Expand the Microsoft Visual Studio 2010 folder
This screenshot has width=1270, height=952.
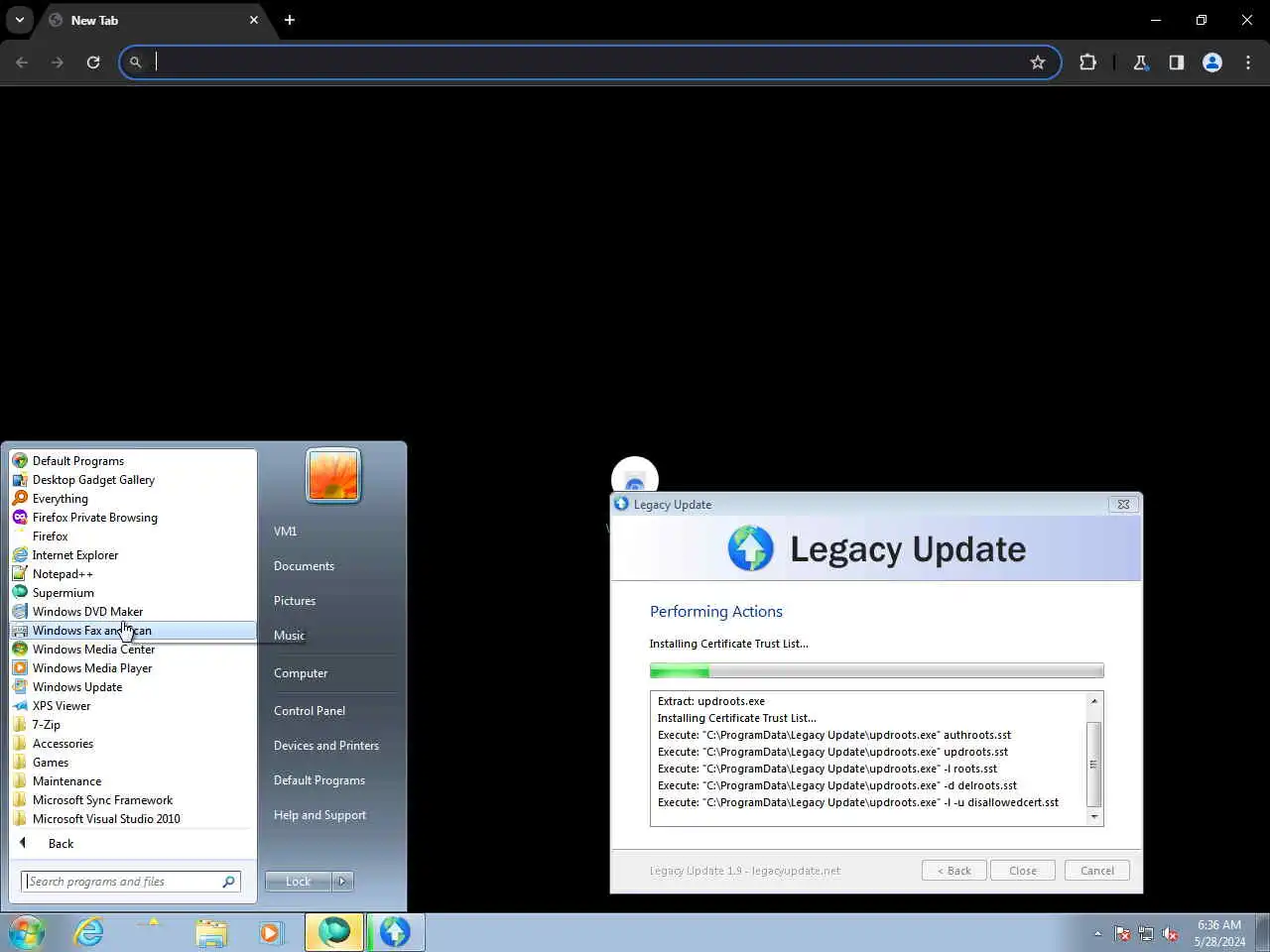[x=133, y=819]
